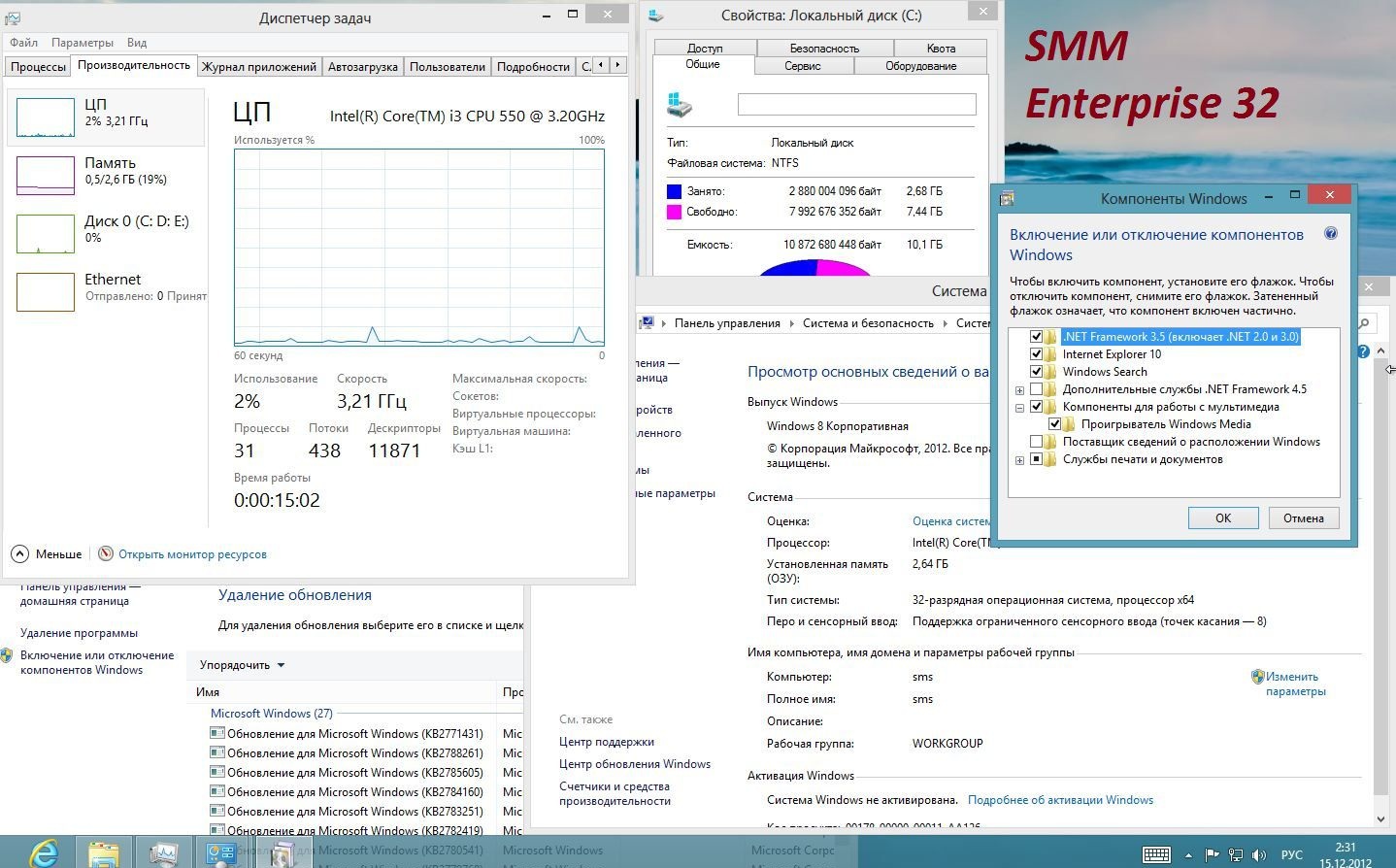Click the Windows Components taskbar icon
The width and height of the screenshot is (1396, 868).
(283, 853)
